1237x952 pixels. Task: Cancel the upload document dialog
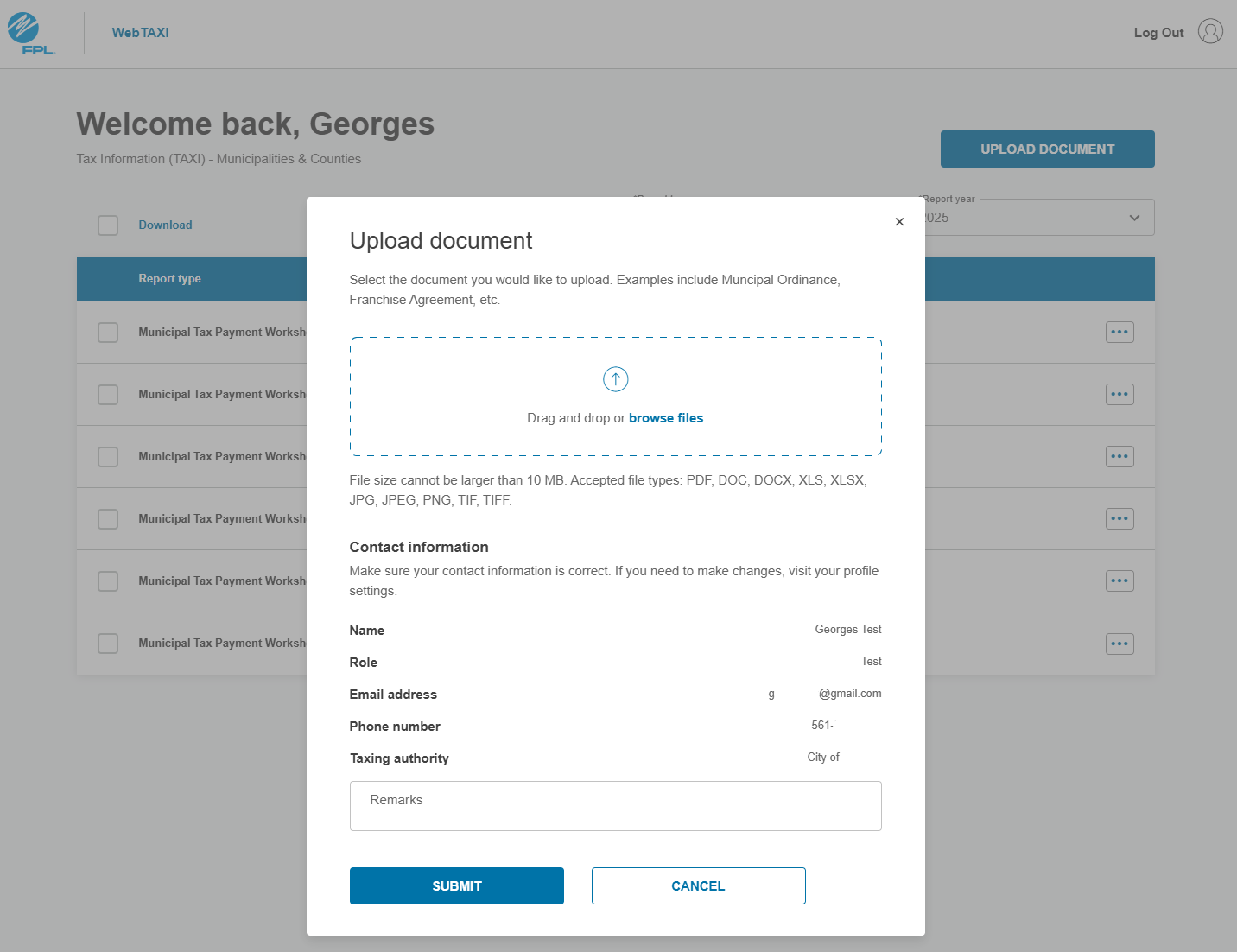click(698, 885)
